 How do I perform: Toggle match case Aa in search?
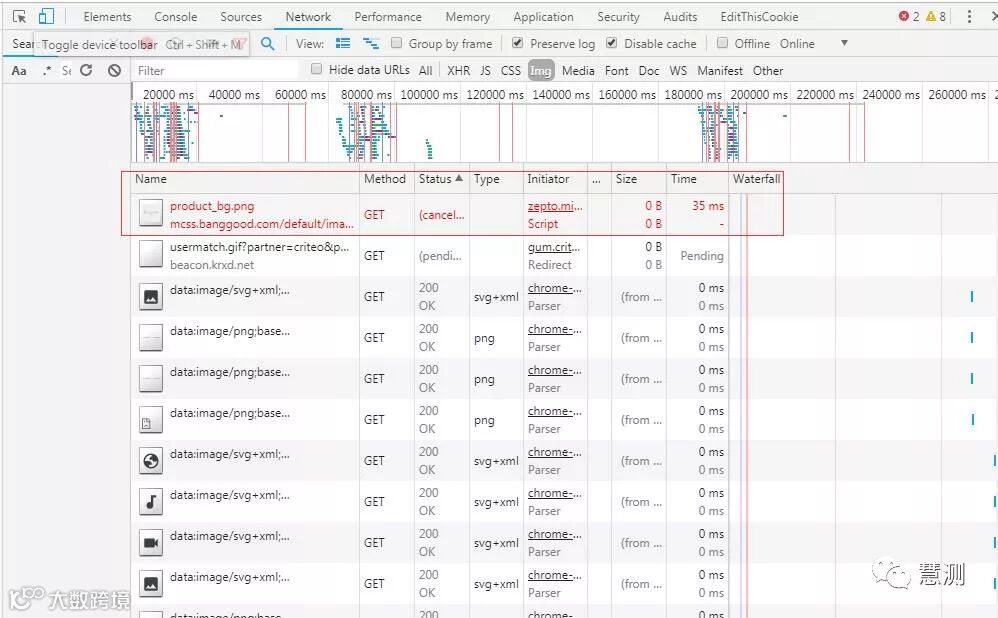(x=19, y=71)
